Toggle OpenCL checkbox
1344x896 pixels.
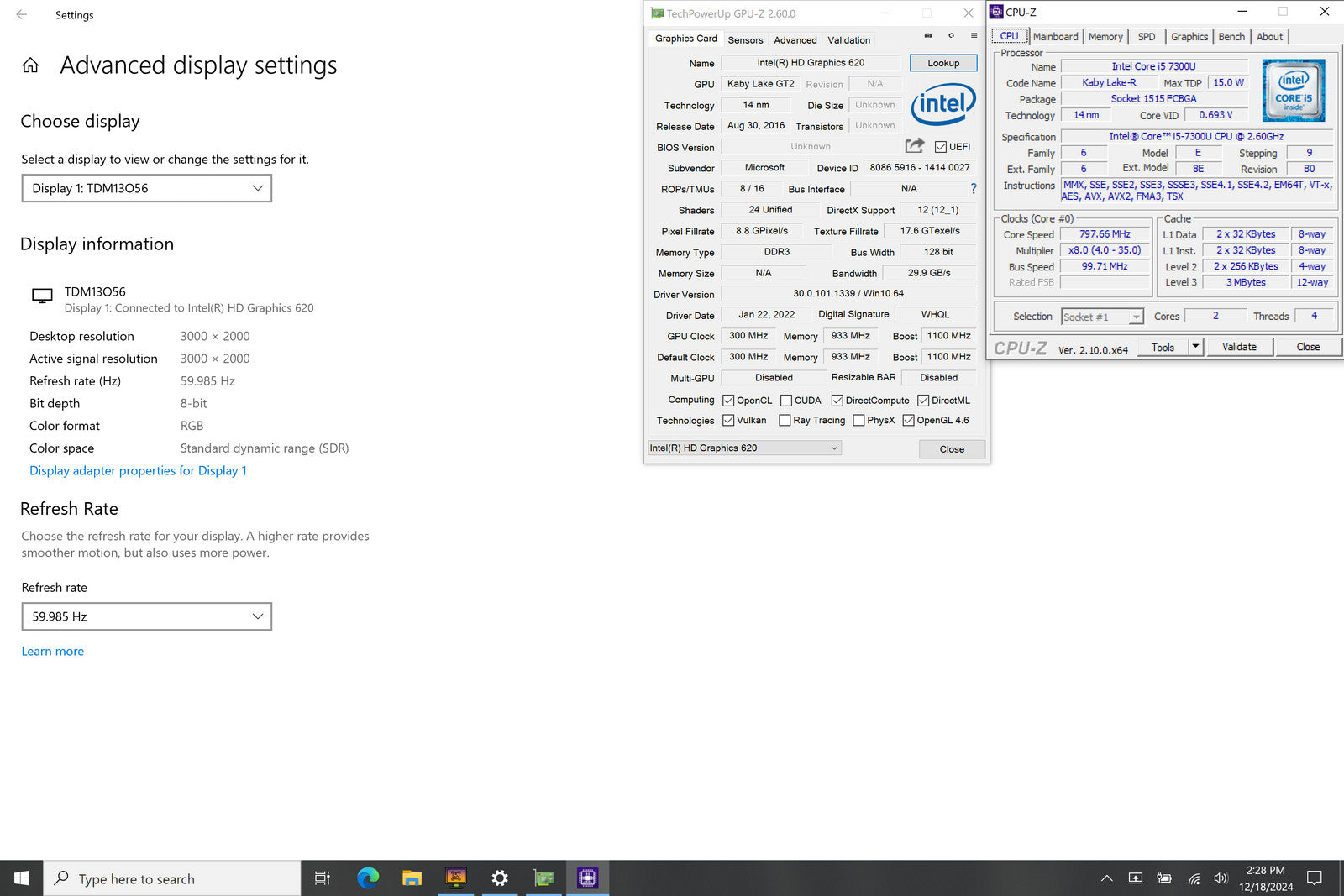coord(728,401)
